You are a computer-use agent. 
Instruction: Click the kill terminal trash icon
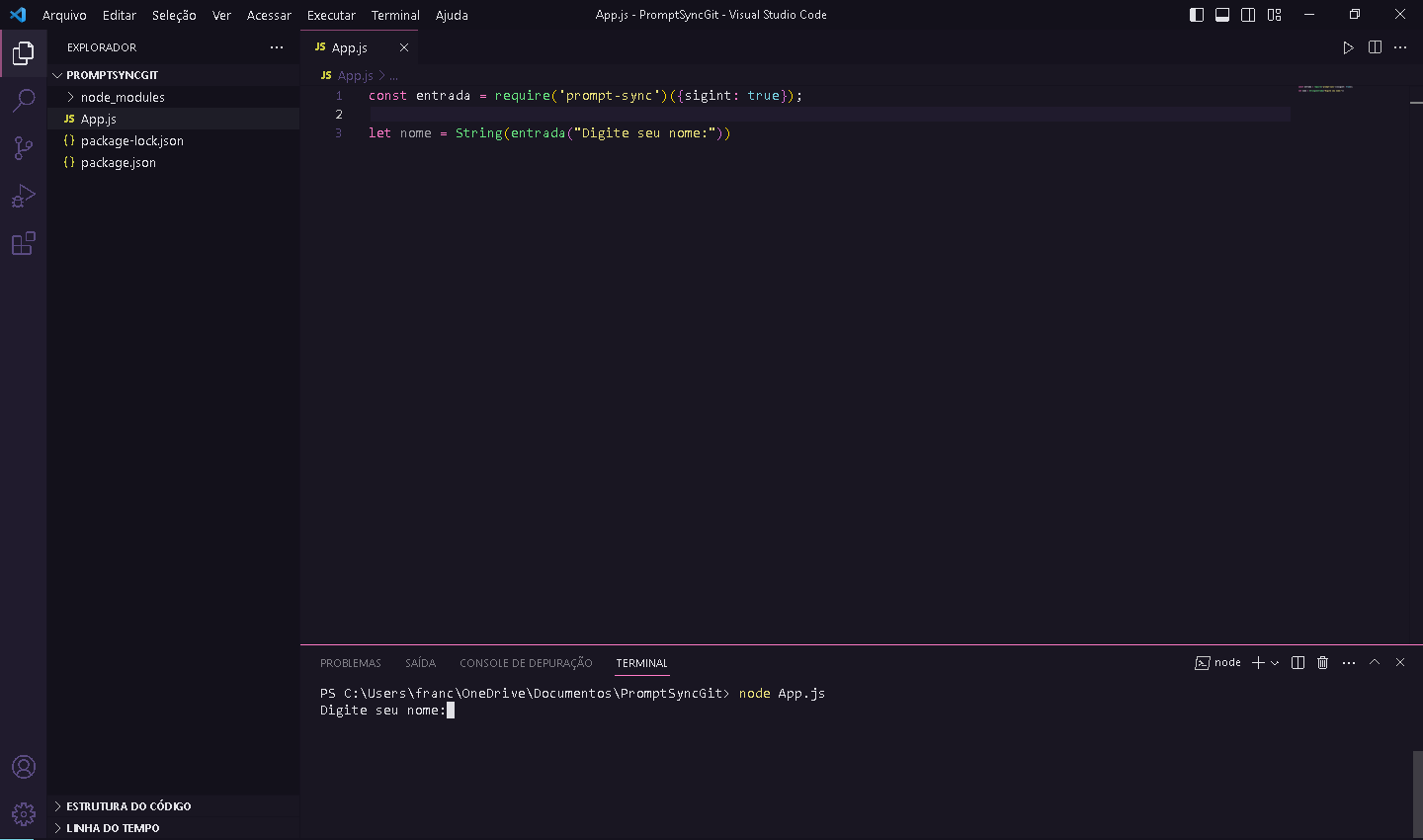click(x=1322, y=662)
